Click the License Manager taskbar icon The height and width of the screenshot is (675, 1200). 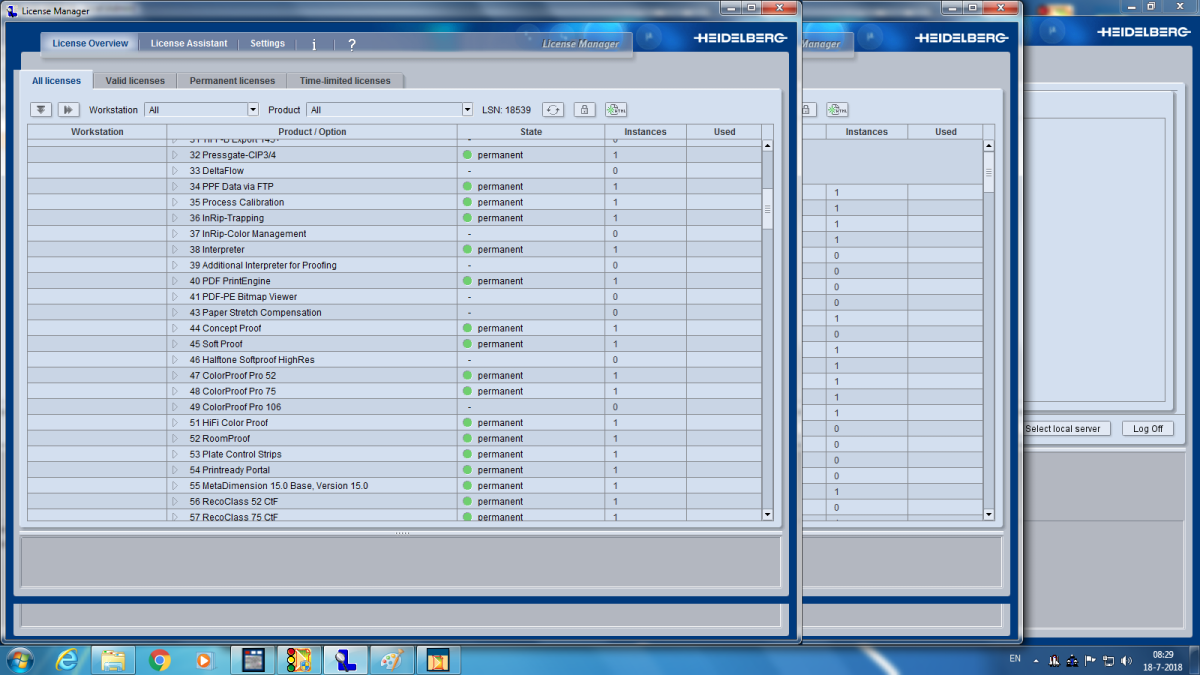[x=346, y=660]
